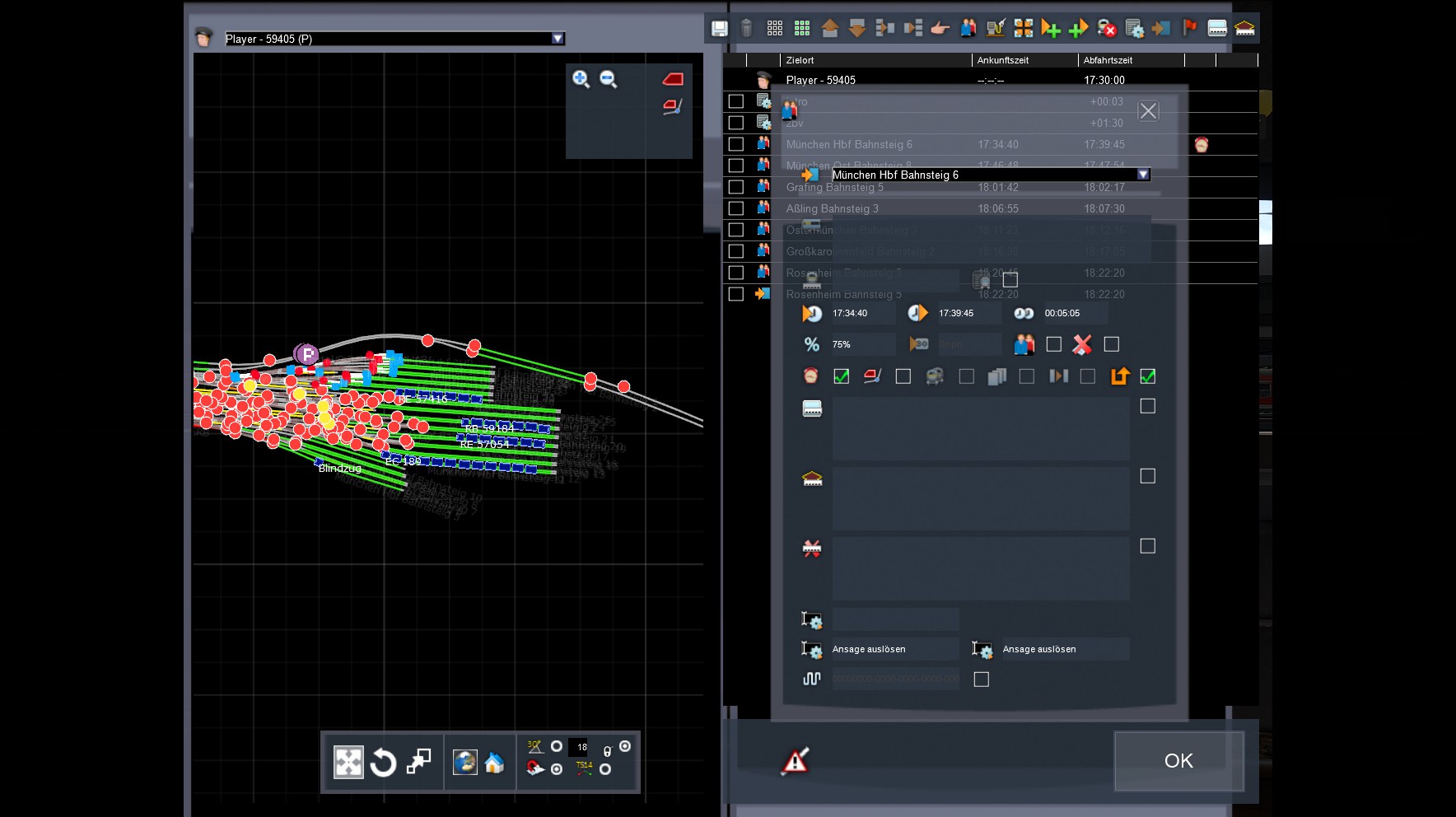Click the refuel instruction pump icon
The image size is (1456, 817).
(996, 29)
